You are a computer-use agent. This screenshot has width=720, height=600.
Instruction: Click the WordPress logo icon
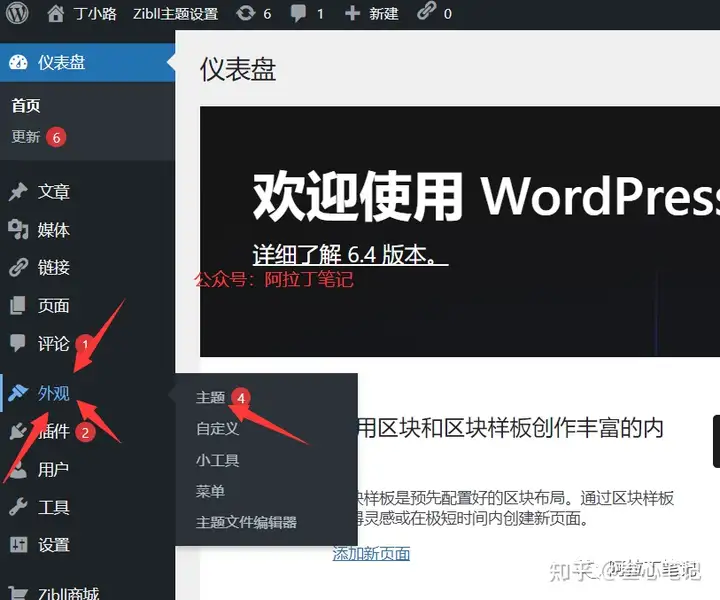[x=17, y=13]
